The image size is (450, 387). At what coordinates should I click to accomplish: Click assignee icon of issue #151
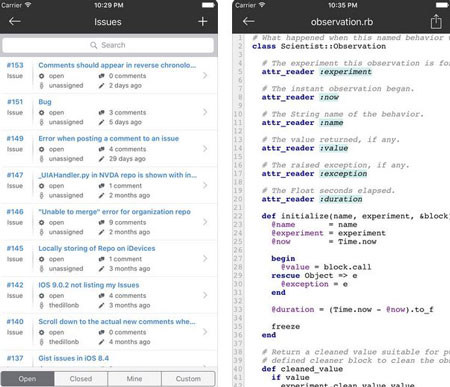tap(42, 122)
